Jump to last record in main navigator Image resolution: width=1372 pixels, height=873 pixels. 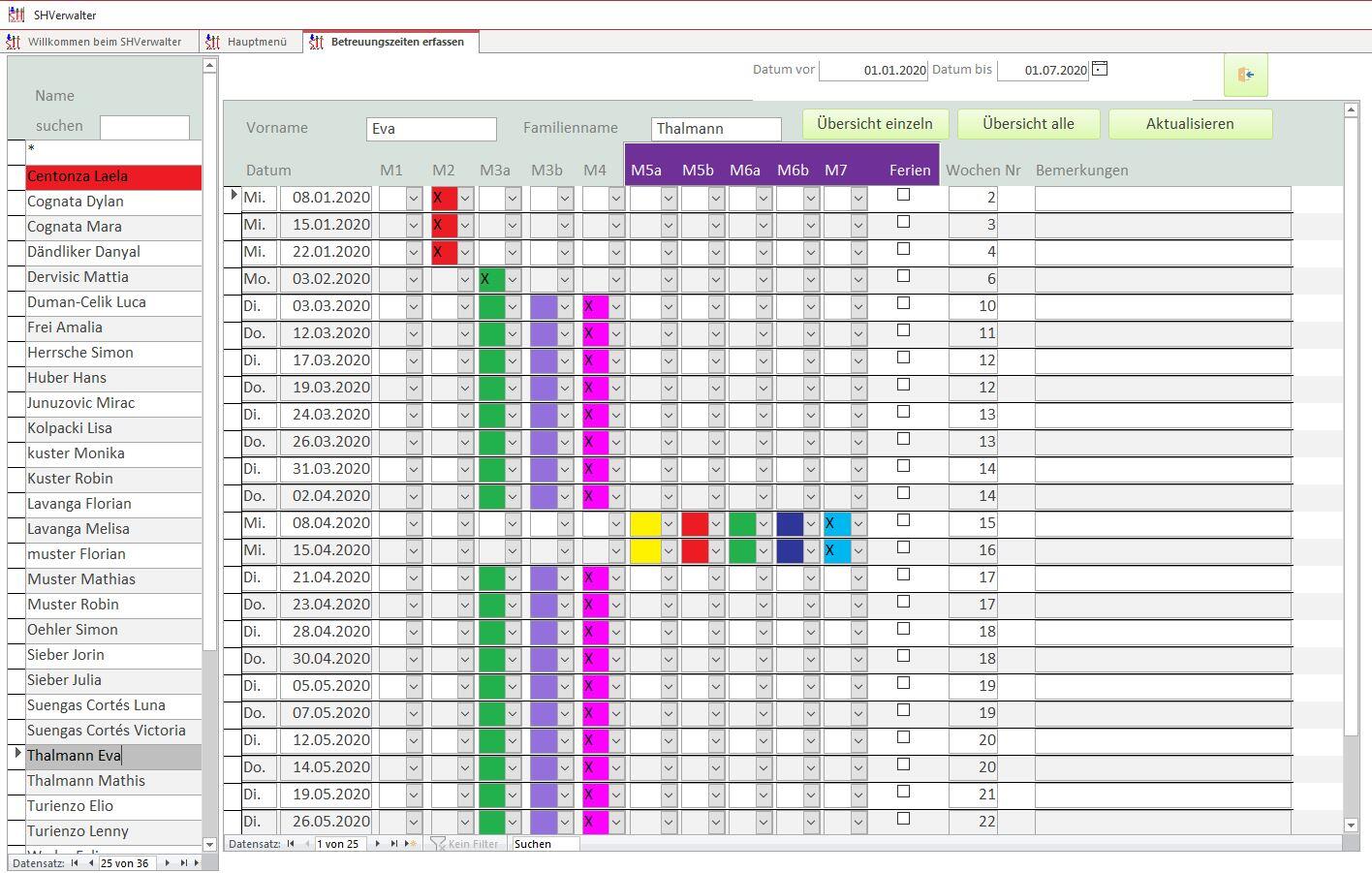point(393,844)
